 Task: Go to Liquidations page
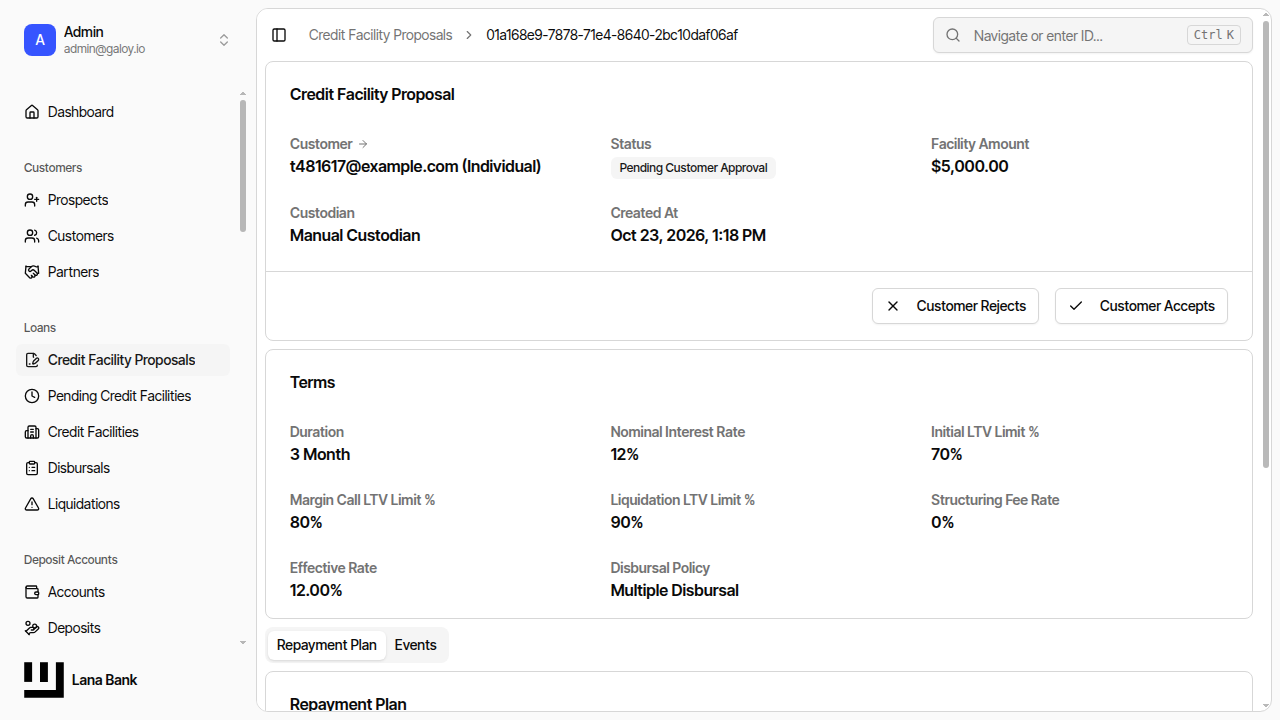click(123, 504)
